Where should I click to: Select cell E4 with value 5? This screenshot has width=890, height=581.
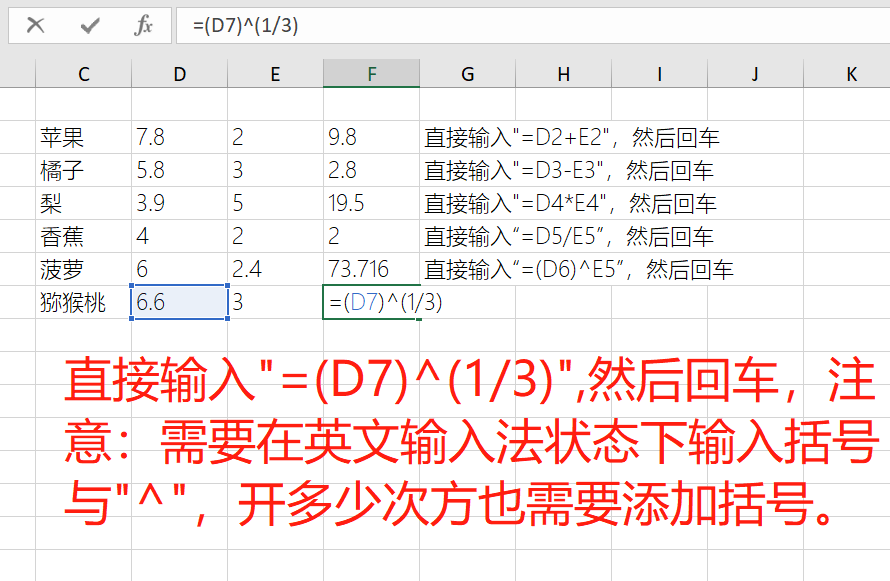pyautogui.click(x=275, y=203)
